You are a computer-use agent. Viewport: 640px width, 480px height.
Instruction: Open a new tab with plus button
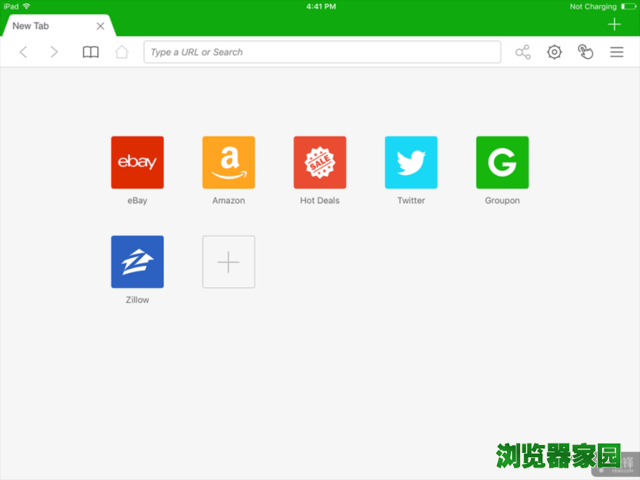coord(614,25)
